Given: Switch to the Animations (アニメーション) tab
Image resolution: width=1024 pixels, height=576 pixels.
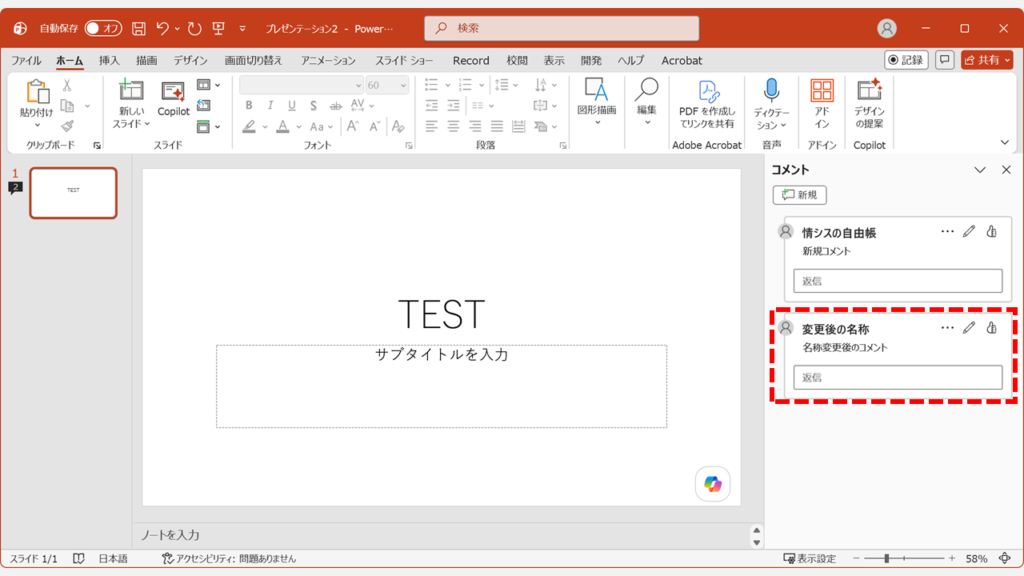Looking at the screenshot, I should pos(328,60).
